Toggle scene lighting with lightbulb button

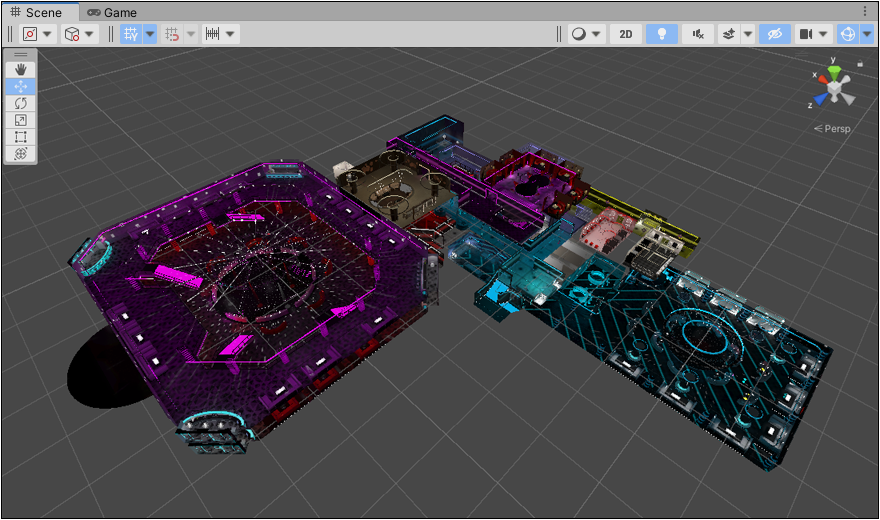coord(660,34)
